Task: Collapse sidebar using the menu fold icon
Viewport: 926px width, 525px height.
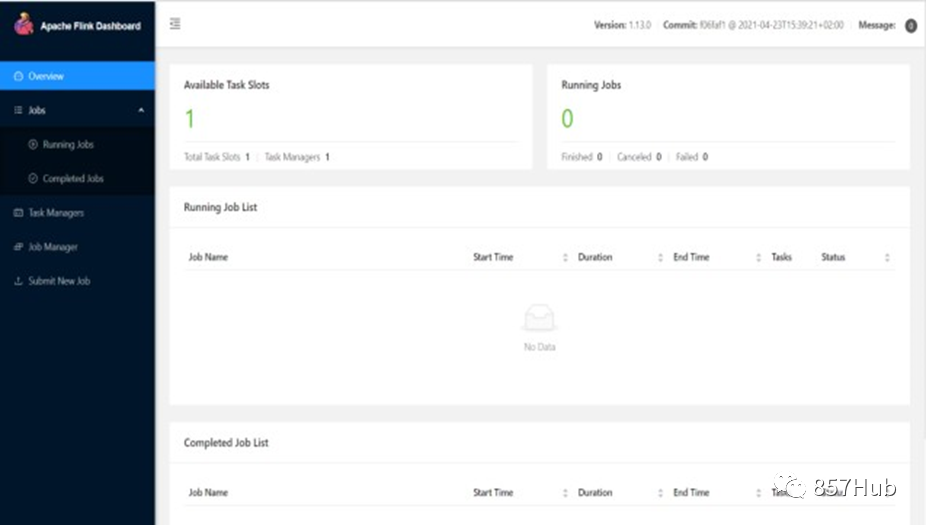Action: [175, 24]
